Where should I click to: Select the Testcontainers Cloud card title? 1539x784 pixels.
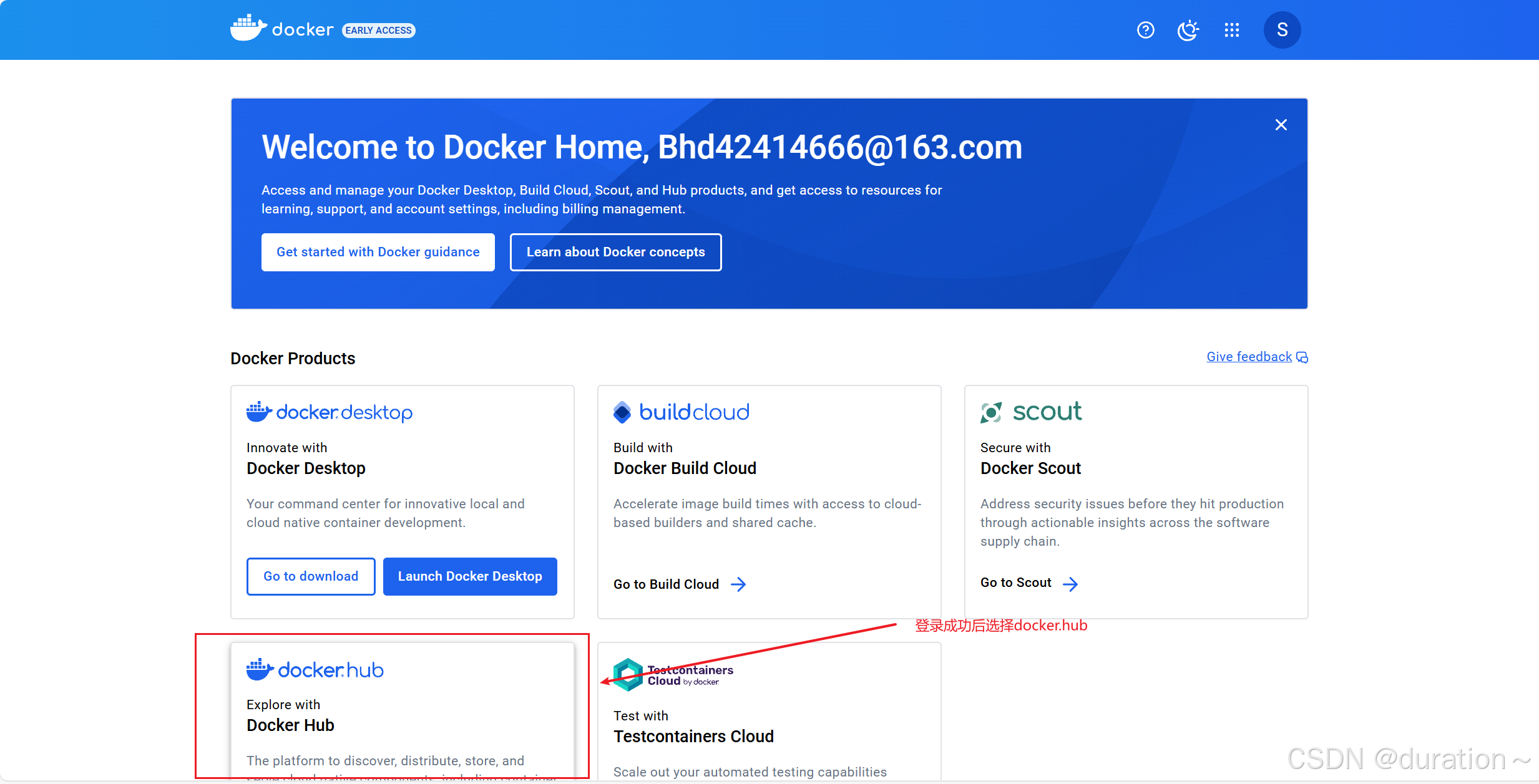pyautogui.click(x=693, y=737)
